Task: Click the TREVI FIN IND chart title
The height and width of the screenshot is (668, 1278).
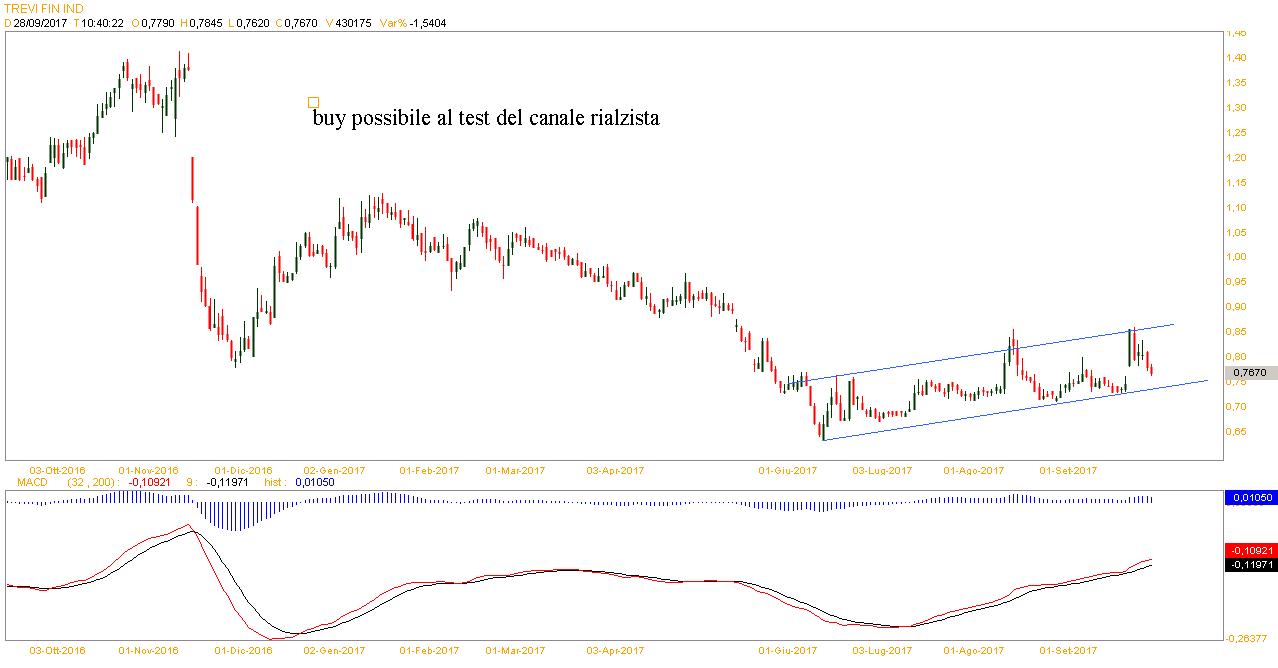Action: point(43,8)
